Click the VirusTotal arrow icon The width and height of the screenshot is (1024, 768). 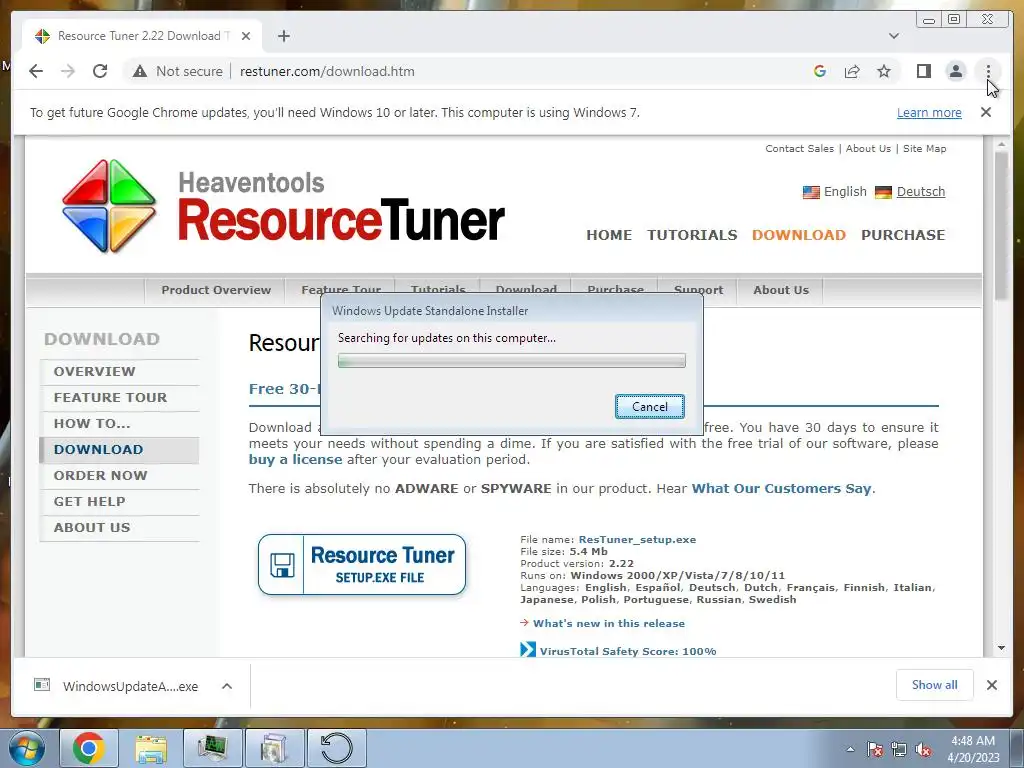click(x=528, y=650)
